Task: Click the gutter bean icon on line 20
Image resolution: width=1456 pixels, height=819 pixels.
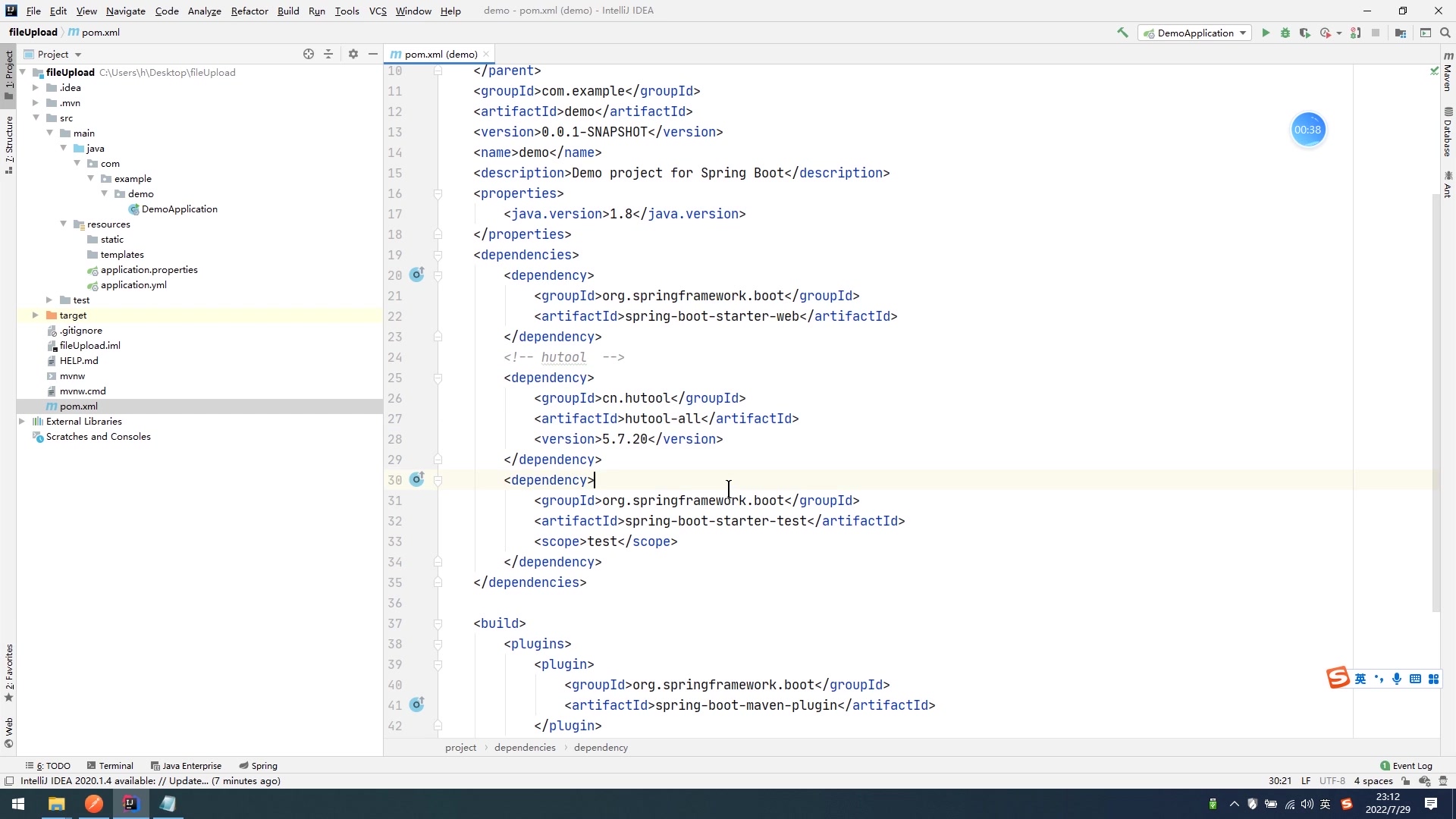Action: [x=417, y=275]
